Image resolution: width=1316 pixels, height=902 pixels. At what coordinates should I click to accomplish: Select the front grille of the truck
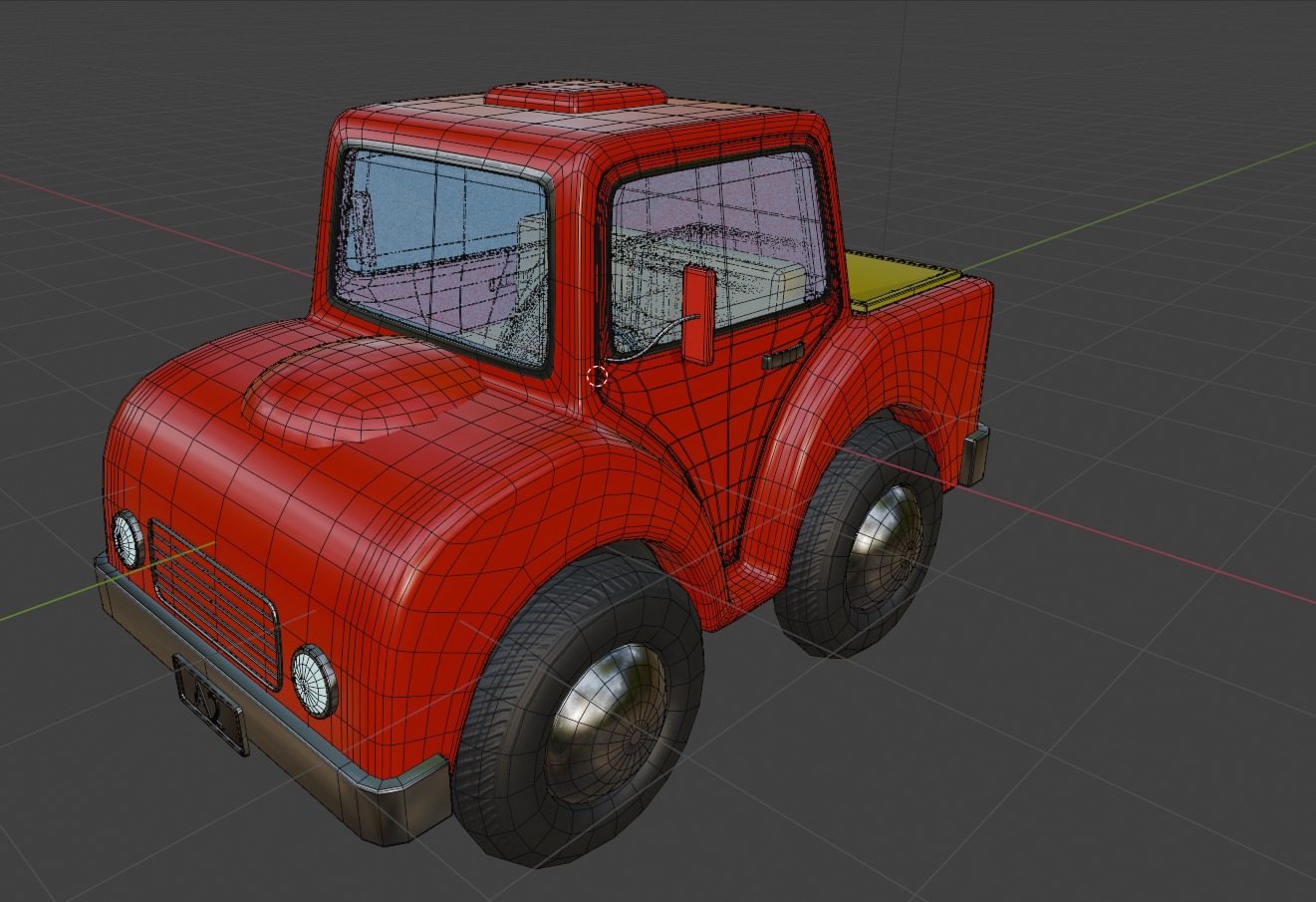pyautogui.click(x=214, y=604)
